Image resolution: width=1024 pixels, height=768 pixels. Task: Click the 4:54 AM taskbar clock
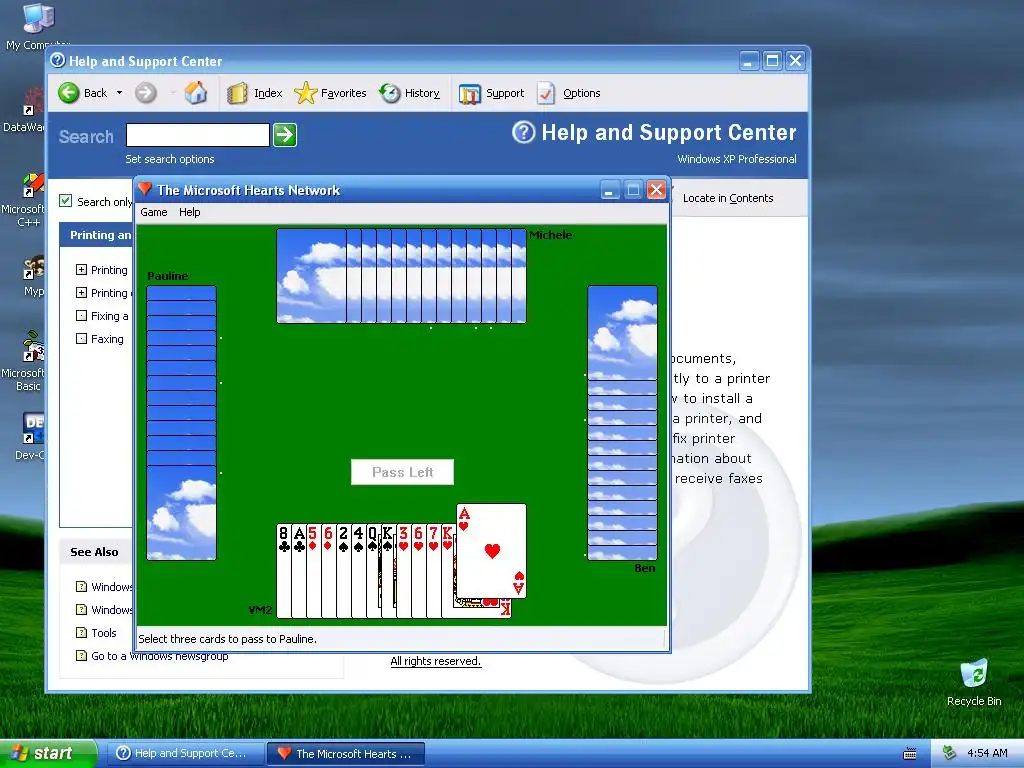click(x=987, y=753)
